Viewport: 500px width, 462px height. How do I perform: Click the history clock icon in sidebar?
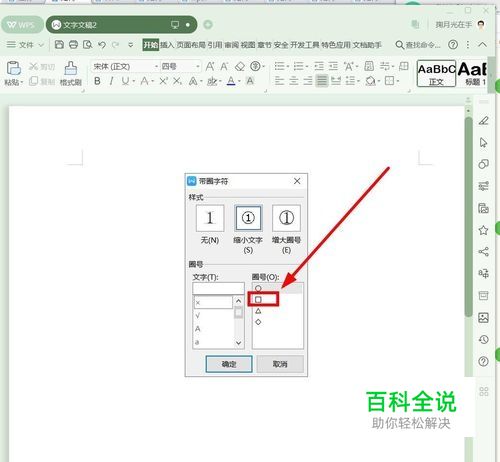[x=483, y=339]
